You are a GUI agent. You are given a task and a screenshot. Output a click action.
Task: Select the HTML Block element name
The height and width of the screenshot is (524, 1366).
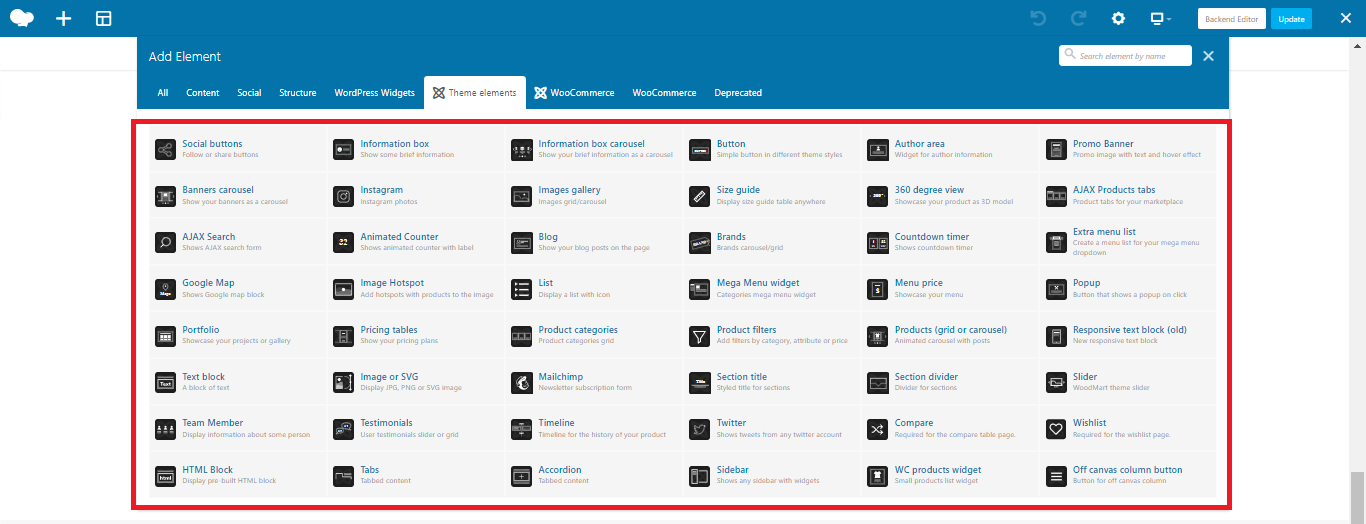coord(207,470)
